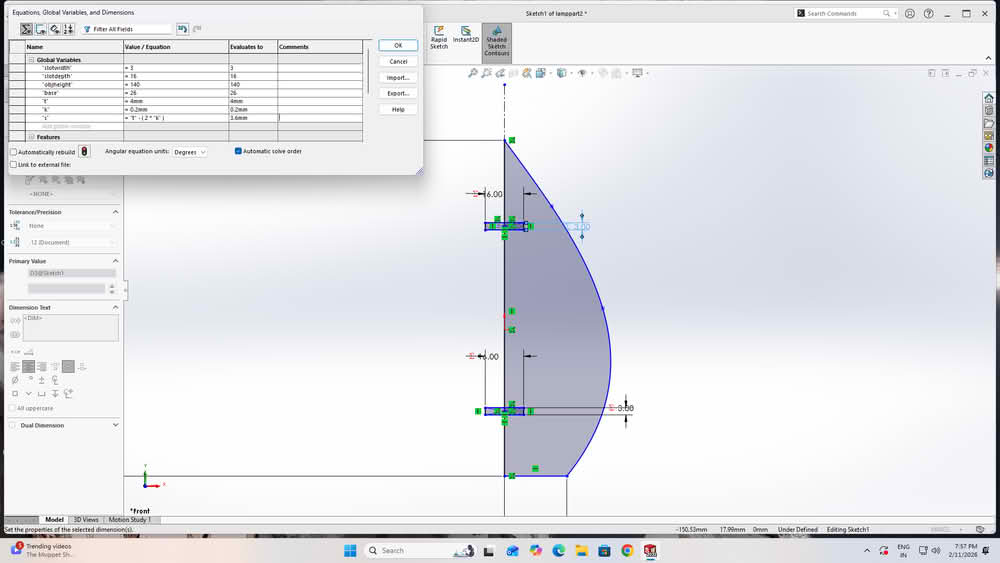Open File Explorer from taskbar
The height and width of the screenshot is (563, 1000).
pos(581,550)
